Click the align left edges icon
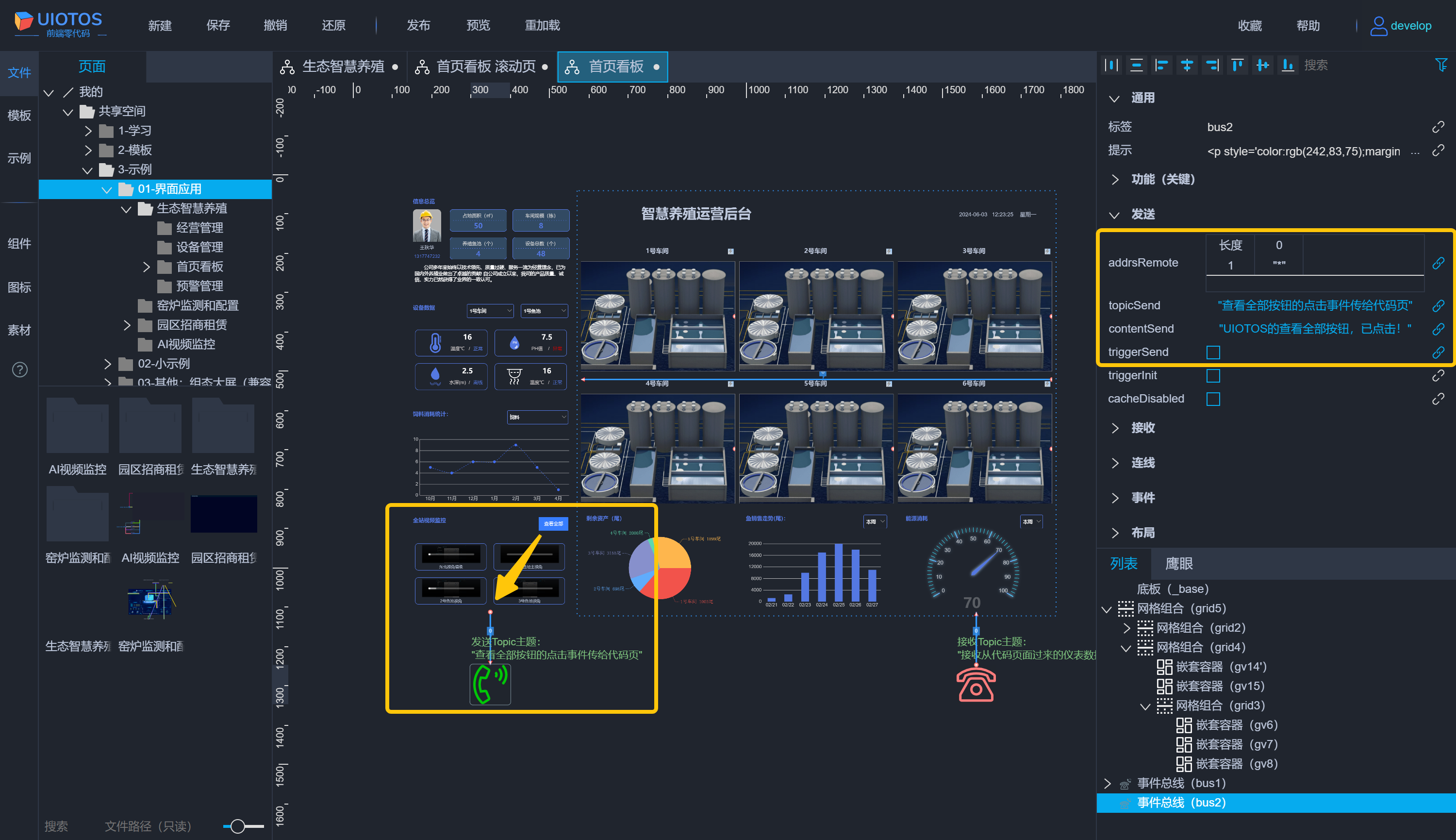This screenshot has width=1456, height=840. click(x=1161, y=65)
